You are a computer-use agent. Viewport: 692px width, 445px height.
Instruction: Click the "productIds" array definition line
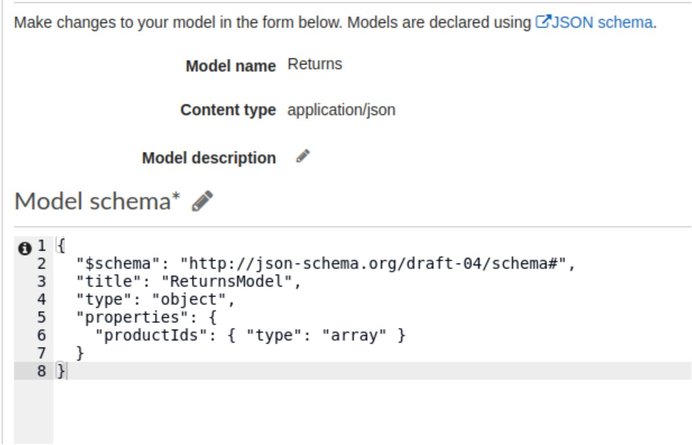coord(250,335)
